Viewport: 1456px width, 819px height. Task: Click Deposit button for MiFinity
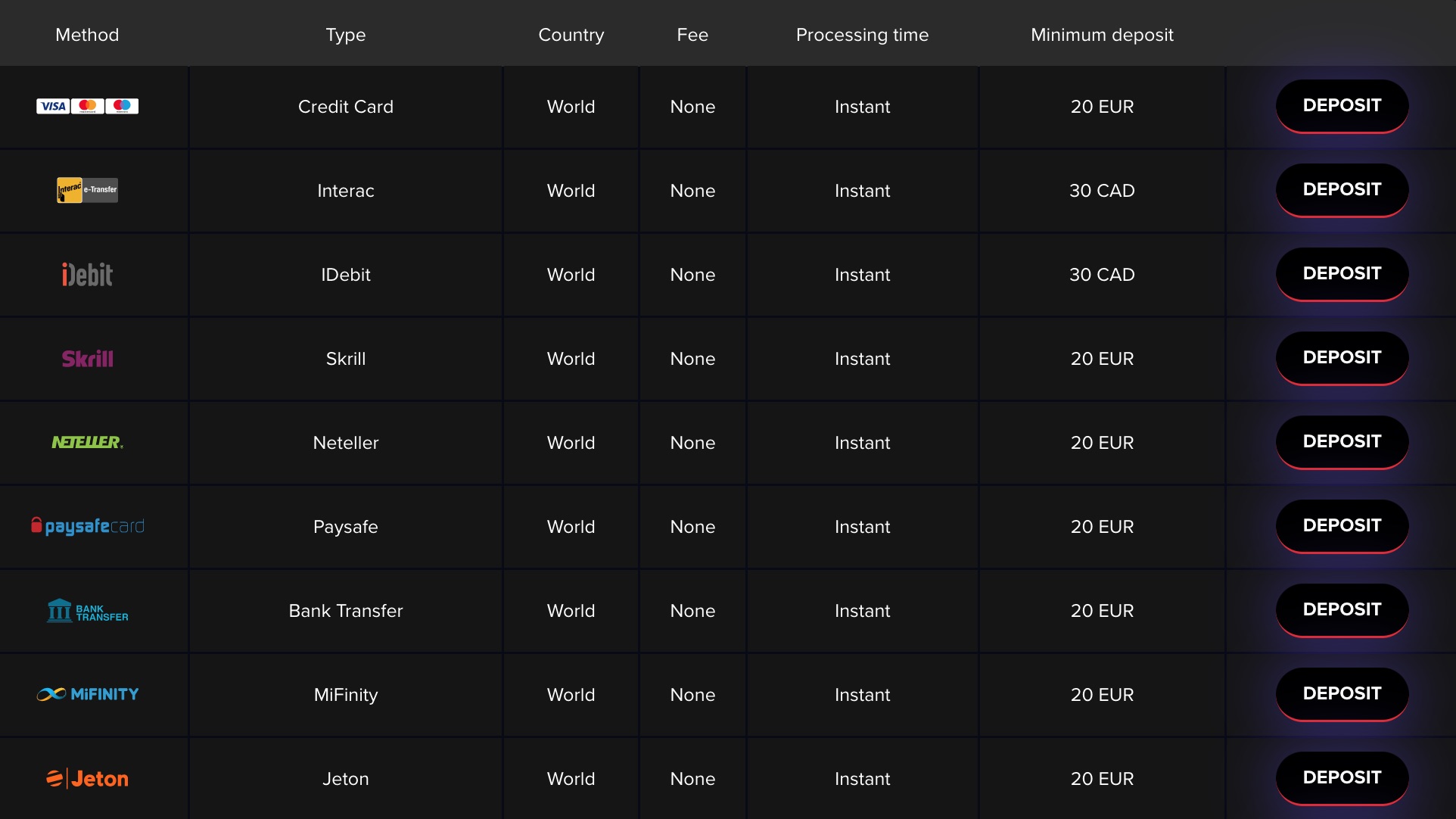[1341, 693]
